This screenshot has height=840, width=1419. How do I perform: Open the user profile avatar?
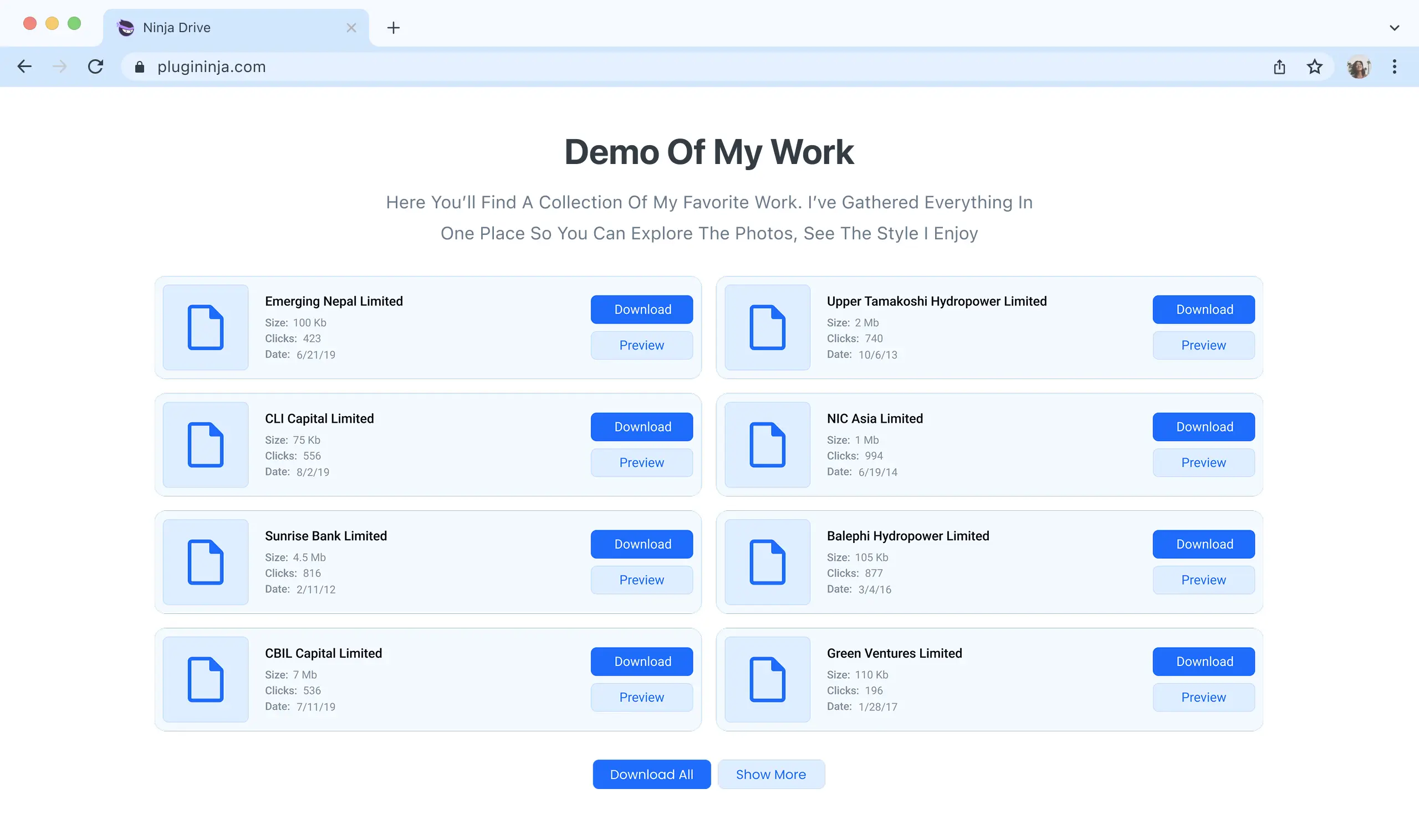(x=1359, y=67)
